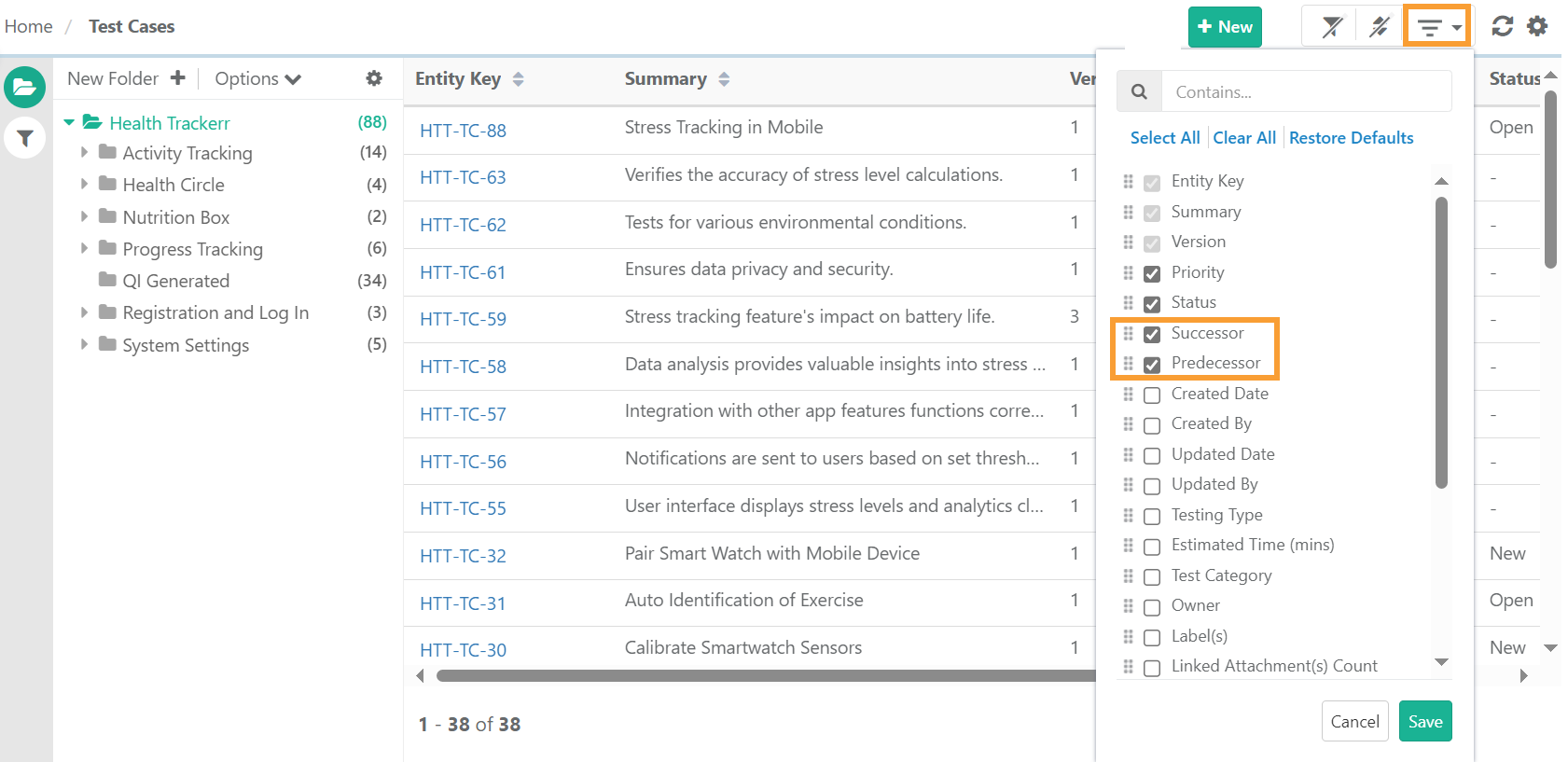This screenshot has width=1568, height=762.
Task: Expand the Health Circle folder
Action: point(84,184)
